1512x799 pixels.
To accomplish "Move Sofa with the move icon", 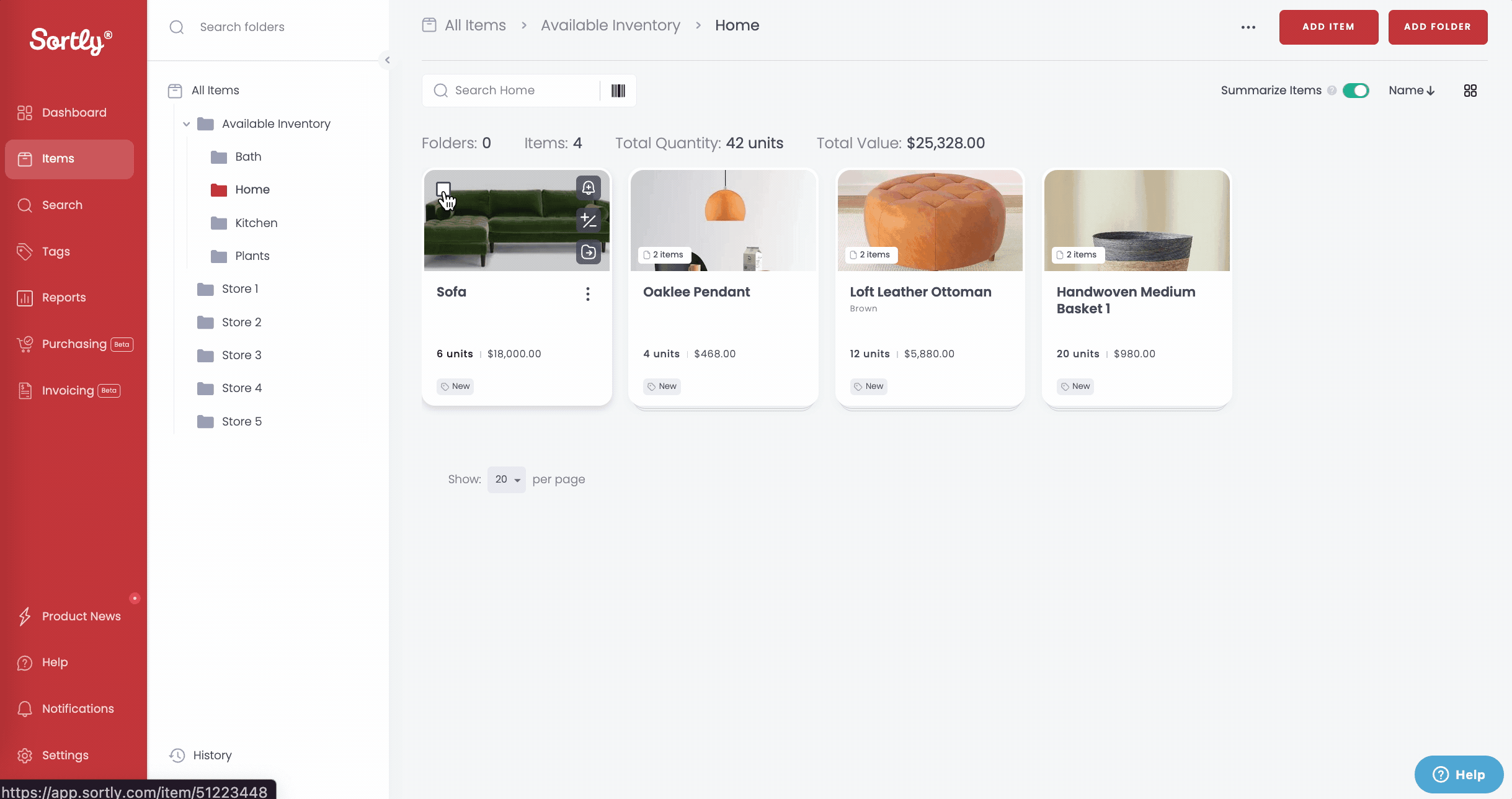I will (588, 252).
